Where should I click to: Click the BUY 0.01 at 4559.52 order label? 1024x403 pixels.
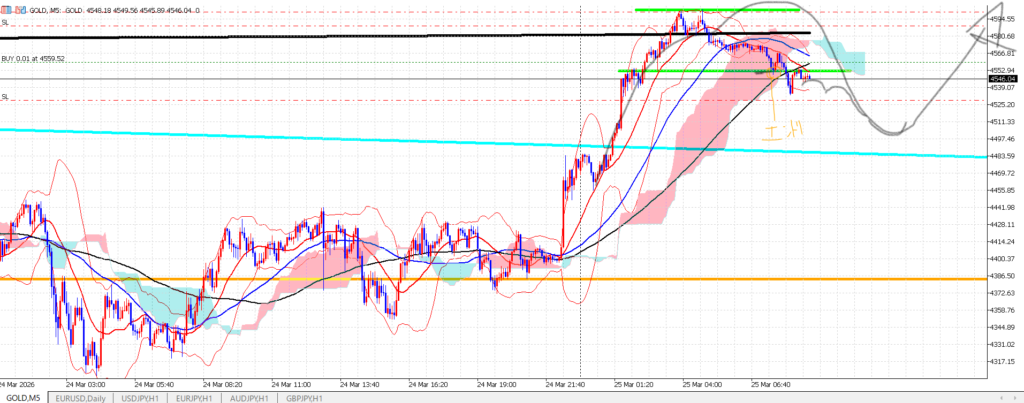[x=33, y=59]
